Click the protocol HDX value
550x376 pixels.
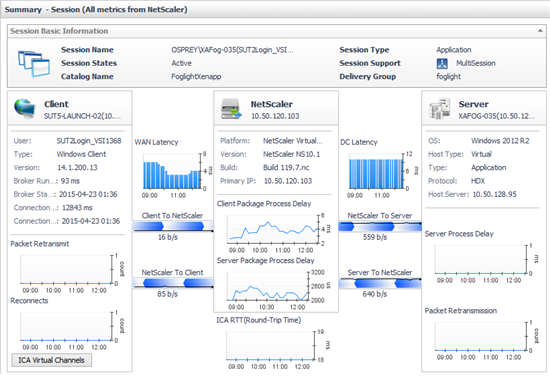click(x=478, y=181)
